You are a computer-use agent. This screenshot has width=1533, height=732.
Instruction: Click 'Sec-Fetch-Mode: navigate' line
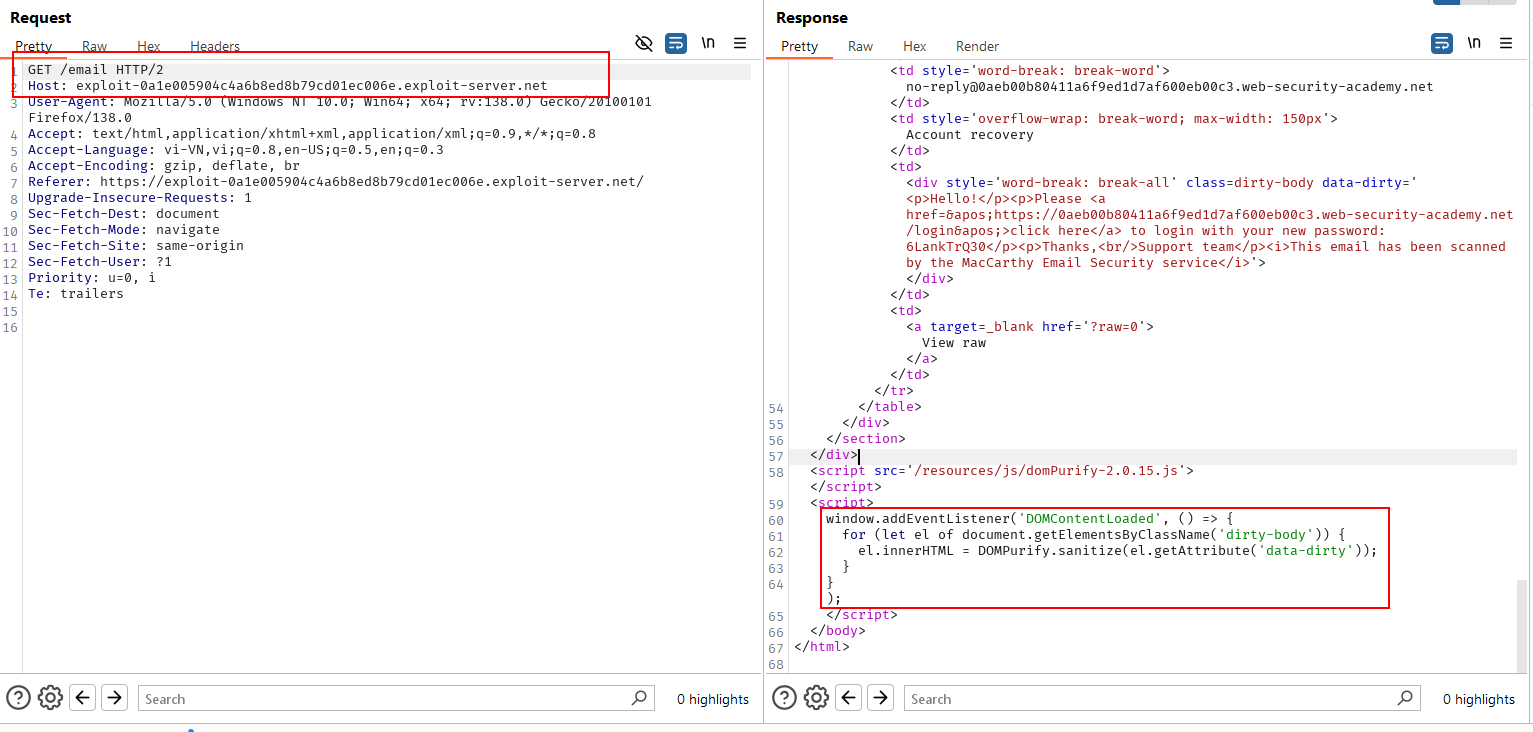click(124, 230)
